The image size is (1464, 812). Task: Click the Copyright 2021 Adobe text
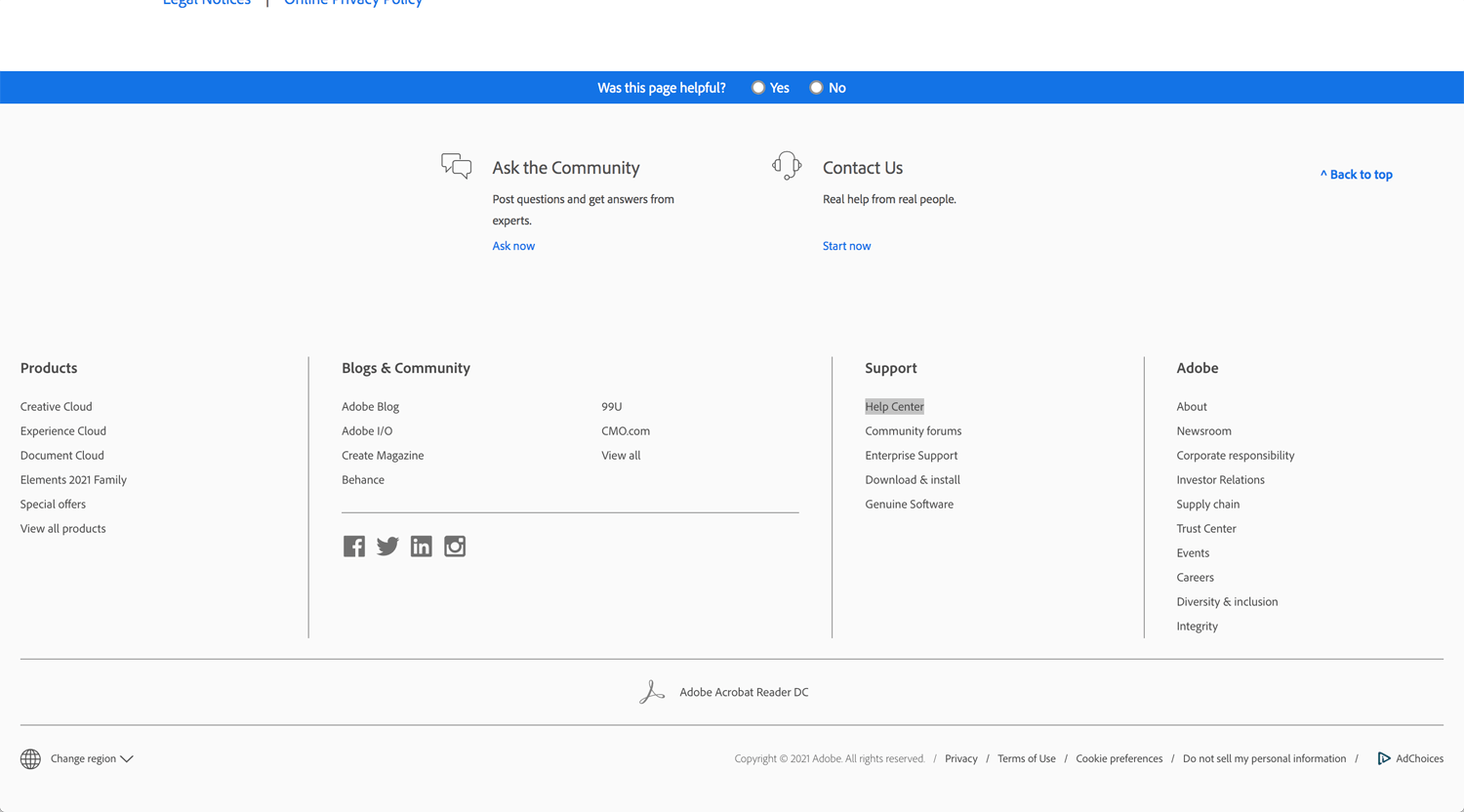pos(830,759)
